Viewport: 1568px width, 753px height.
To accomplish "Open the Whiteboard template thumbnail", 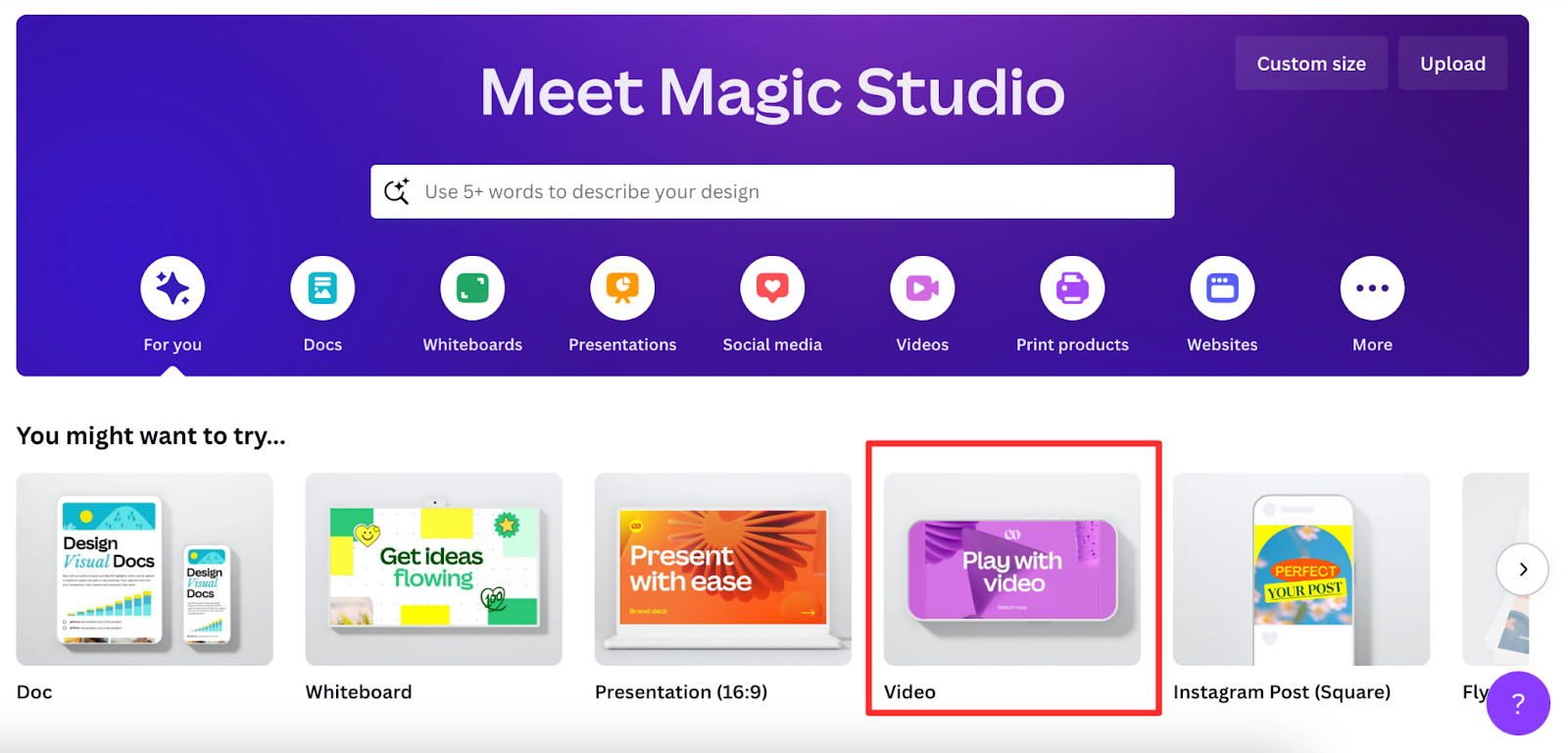I will pyautogui.click(x=434, y=570).
